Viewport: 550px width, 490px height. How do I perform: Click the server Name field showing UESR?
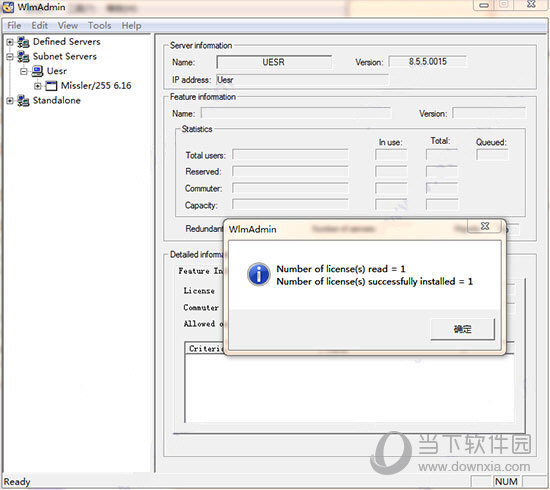pos(274,62)
